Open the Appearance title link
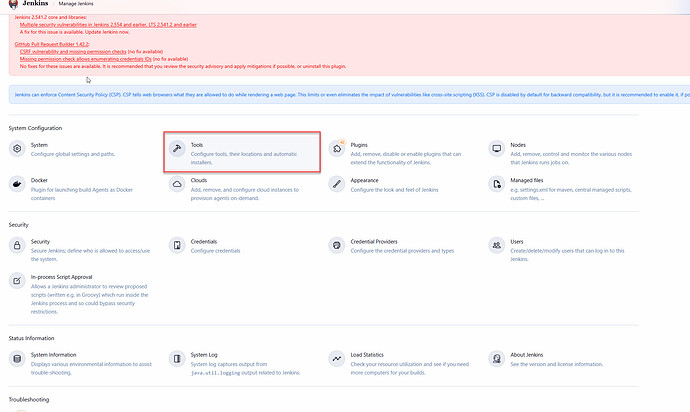Screen dimensions: 690x412 364,180
